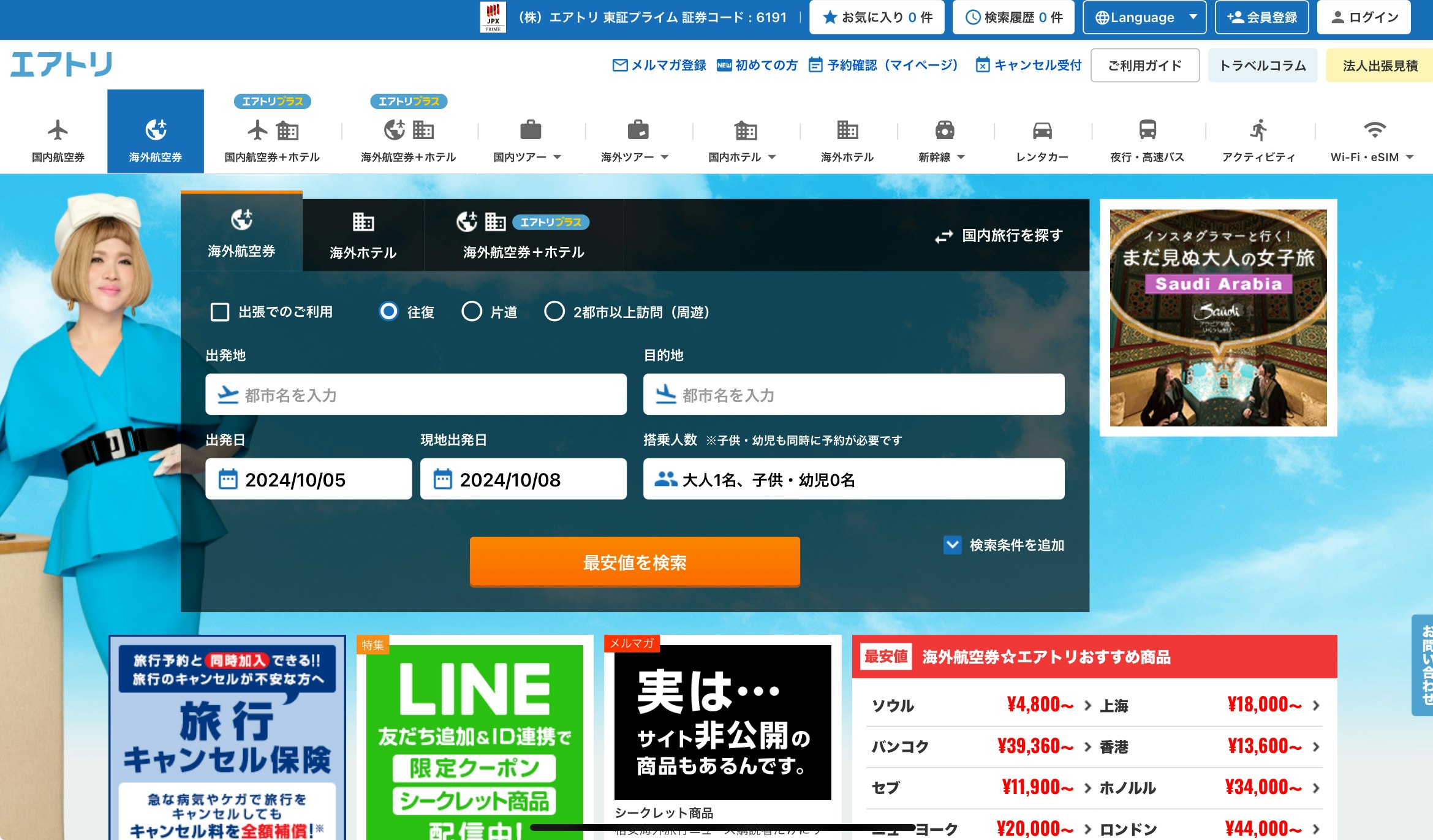This screenshot has height=840, width=1433.
Task: Open the LINE 限定クーポン banner
Action: pos(474,738)
